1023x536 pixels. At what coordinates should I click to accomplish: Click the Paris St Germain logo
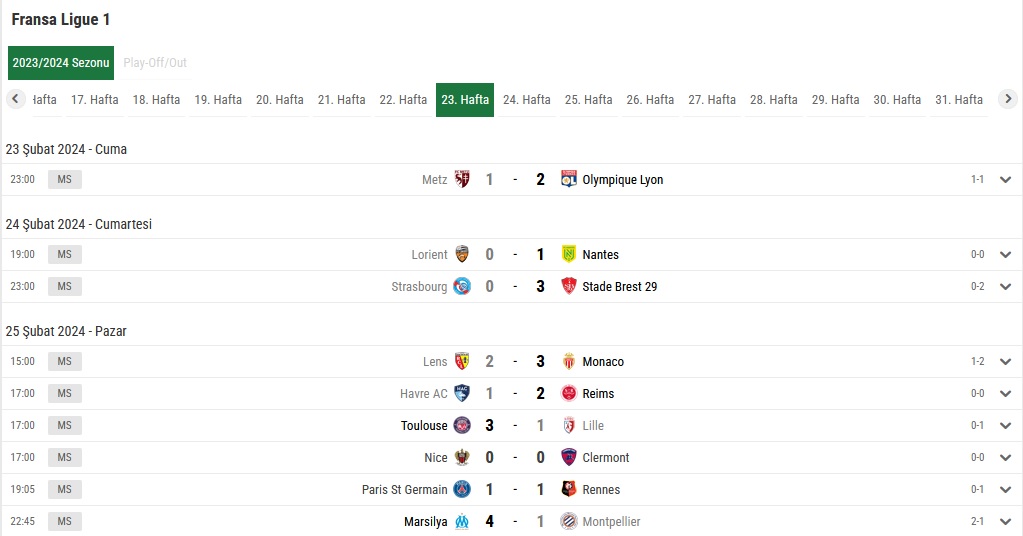(x=462, y=489)
